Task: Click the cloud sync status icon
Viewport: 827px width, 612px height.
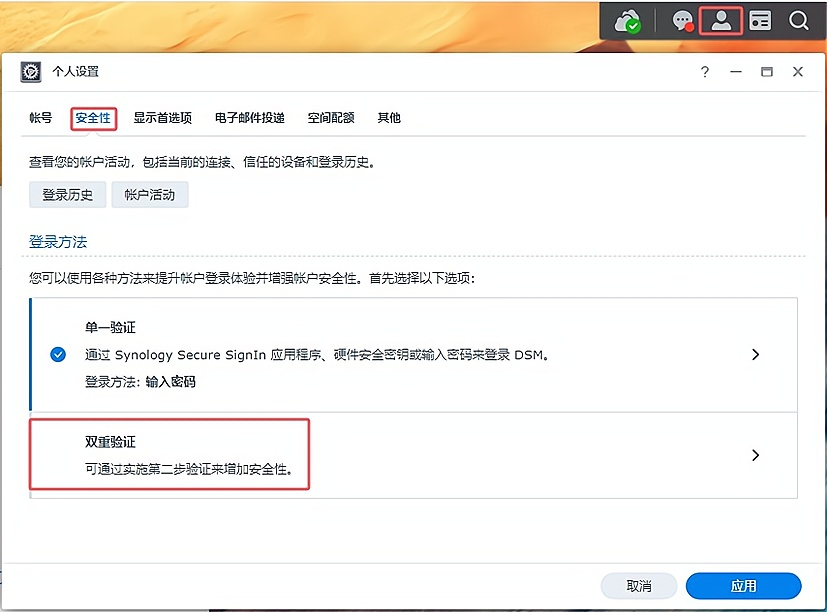Action: point(628,21)
